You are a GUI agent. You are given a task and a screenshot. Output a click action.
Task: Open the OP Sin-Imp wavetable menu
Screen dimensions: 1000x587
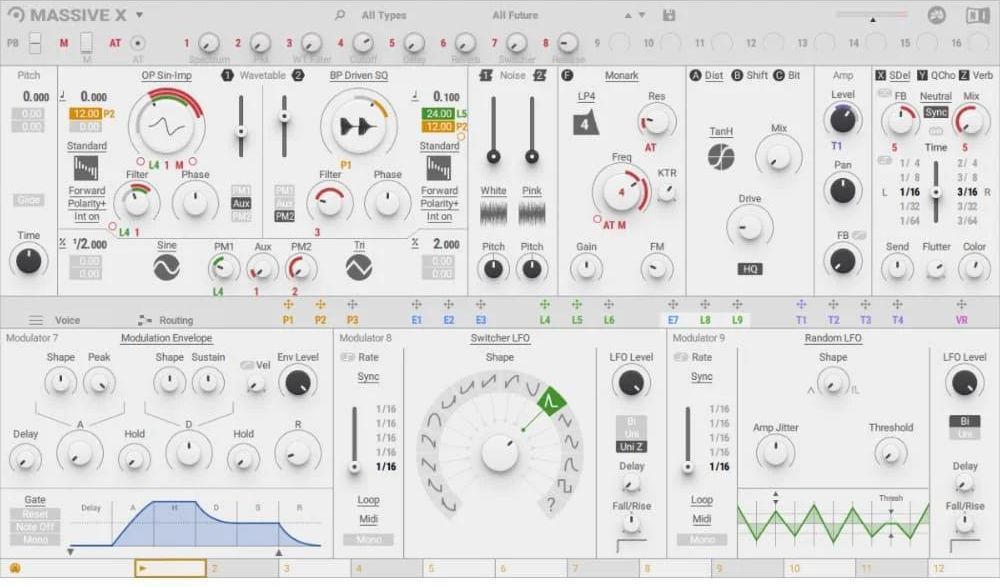pos(166,75)
